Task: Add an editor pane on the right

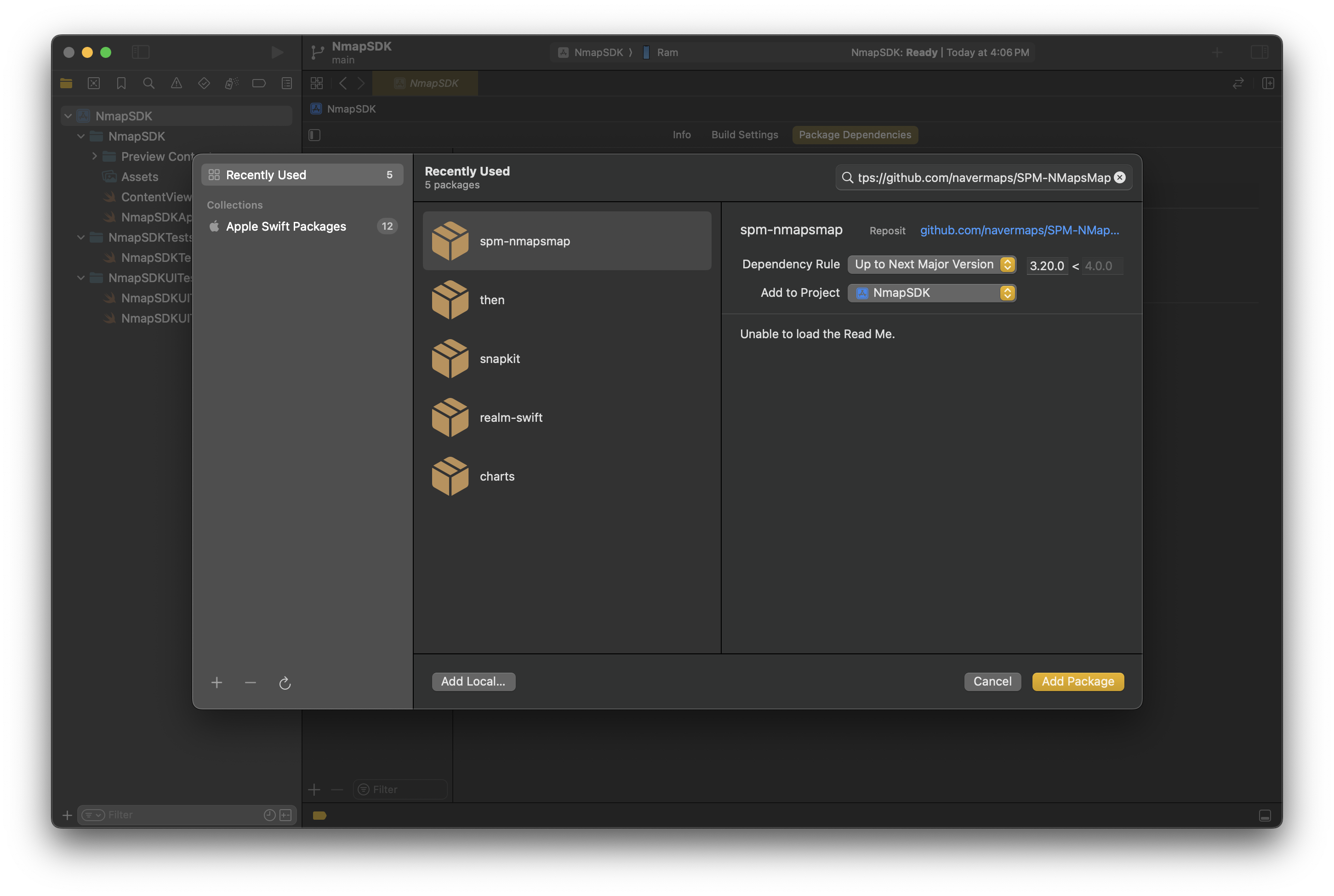Action: click(x=1268, y=84)
